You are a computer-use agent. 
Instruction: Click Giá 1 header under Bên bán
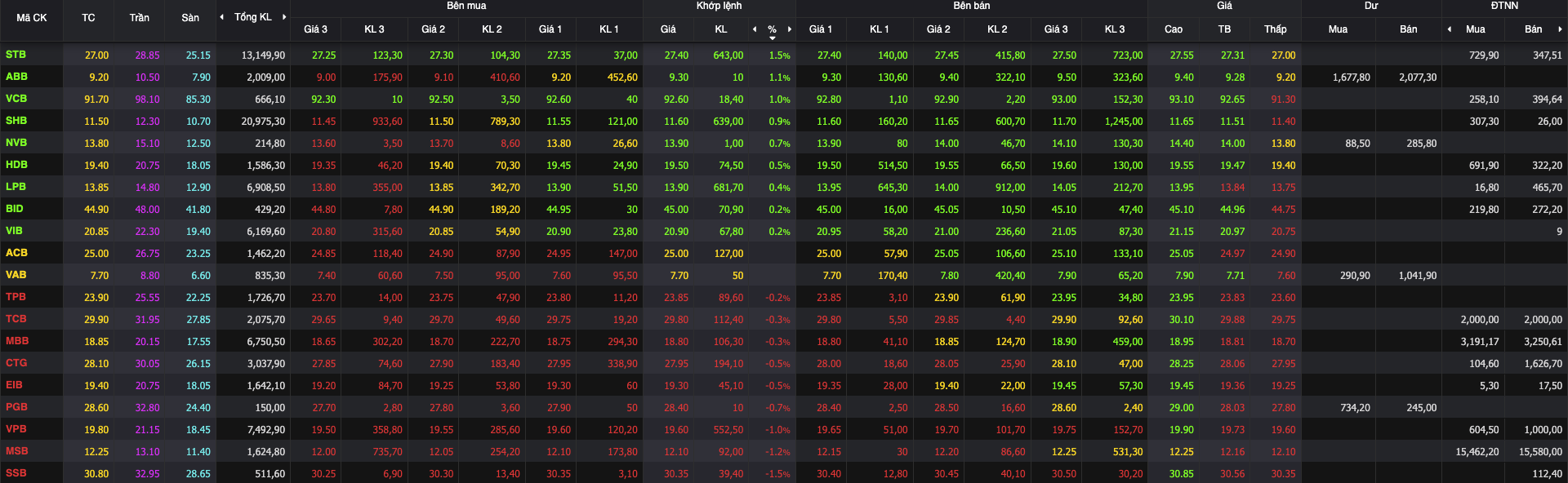coord(821,29)
